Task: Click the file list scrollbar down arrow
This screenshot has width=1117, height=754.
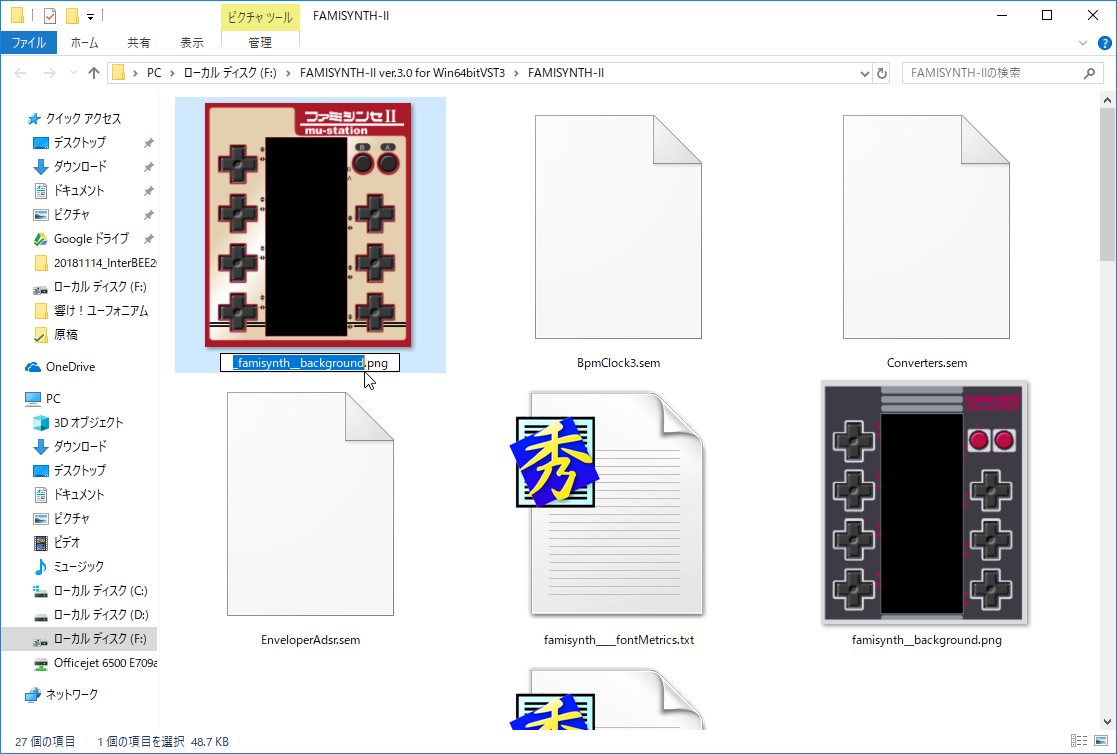Action: click(x=1107, y=721)
